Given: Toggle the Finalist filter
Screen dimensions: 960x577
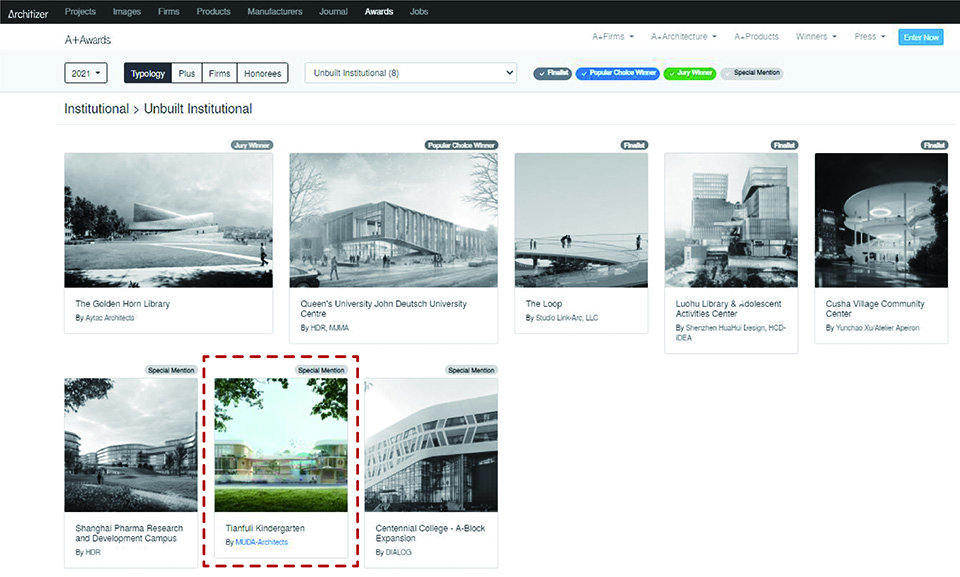Looking at the screenshot, I should [x=552, y=74].
